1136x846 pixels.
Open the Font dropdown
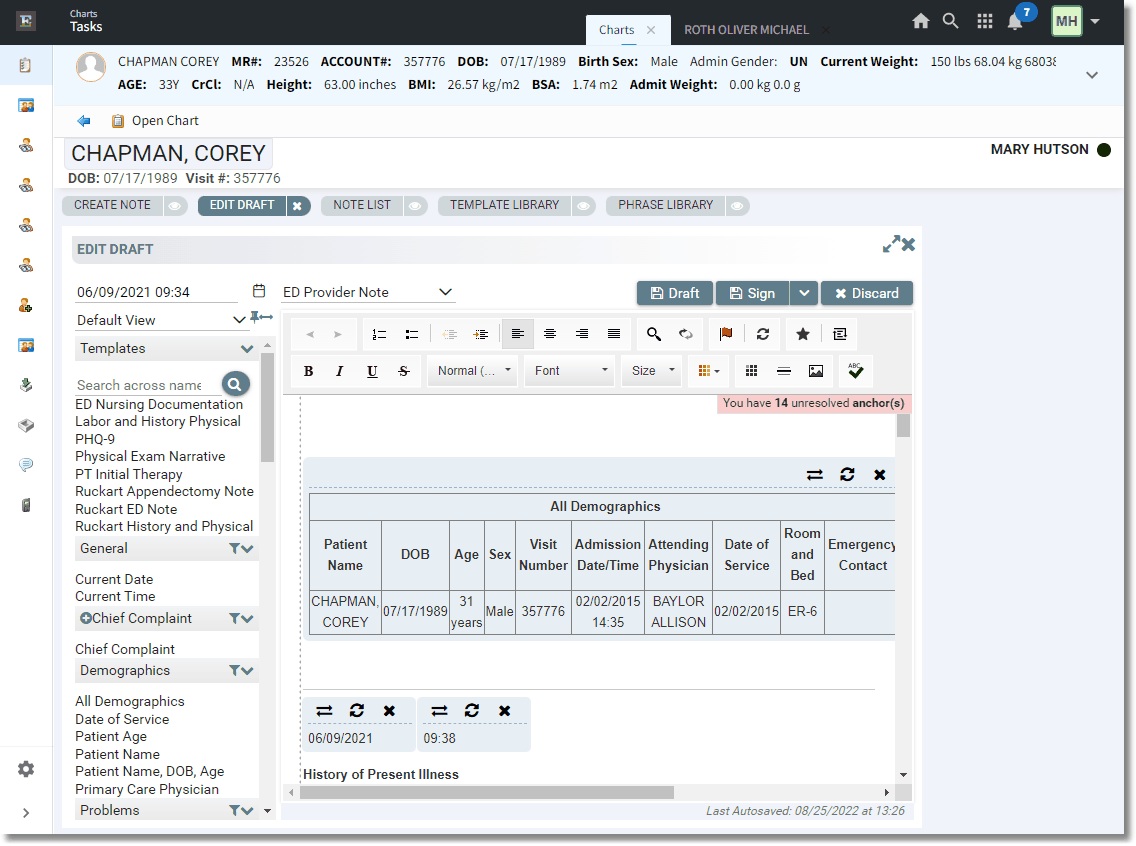(x=569, y=370)
